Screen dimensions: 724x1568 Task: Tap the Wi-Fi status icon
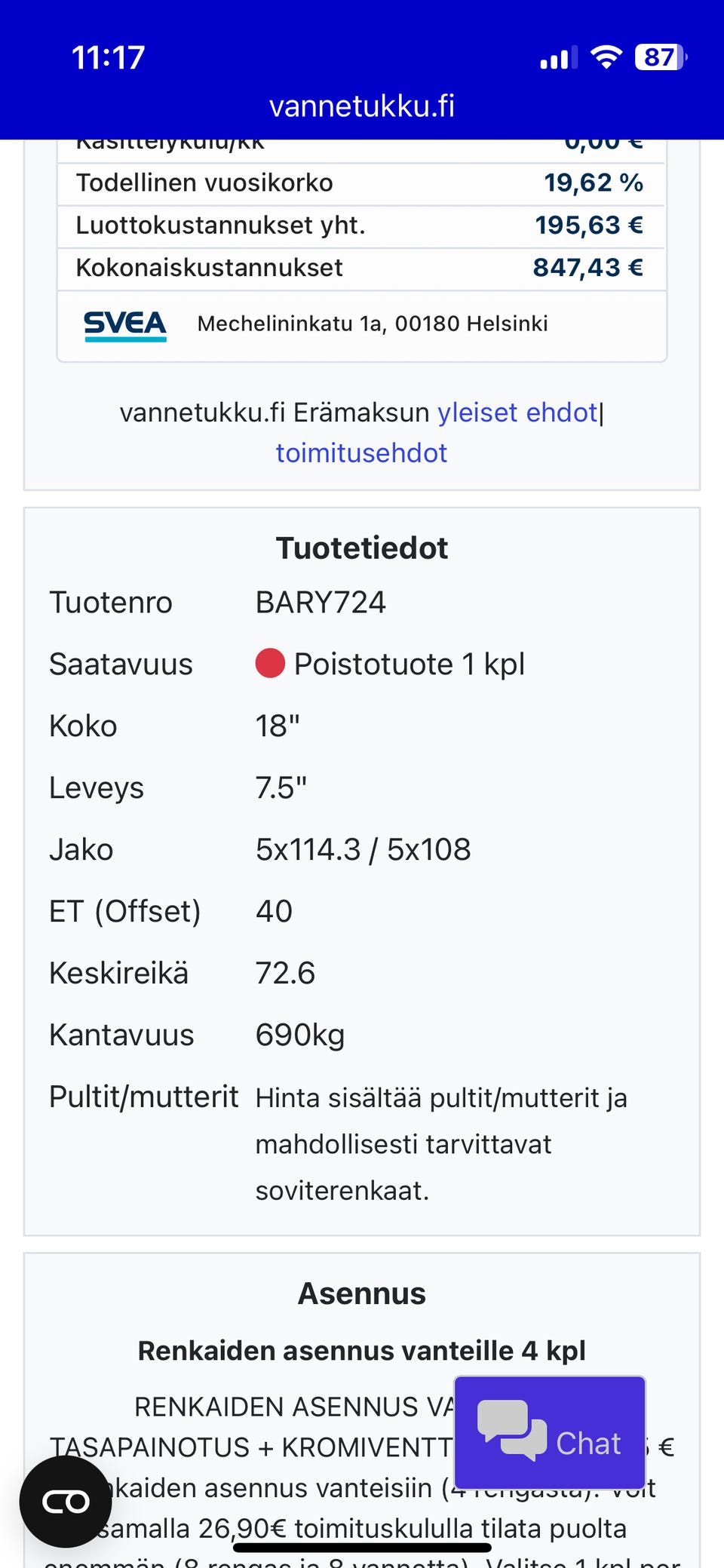[606, 57]
